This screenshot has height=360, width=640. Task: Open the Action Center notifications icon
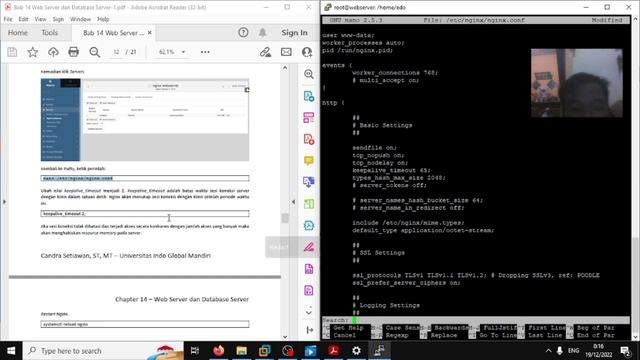tap(625, 351)
